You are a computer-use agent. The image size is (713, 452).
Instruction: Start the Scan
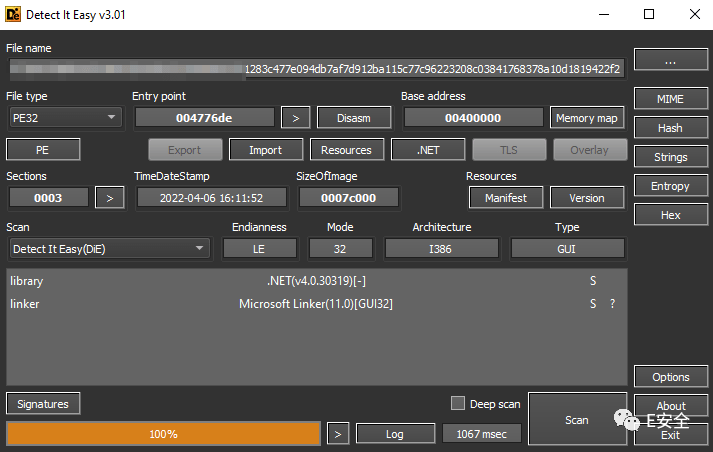pyautogui.click(x=577, y=419)
